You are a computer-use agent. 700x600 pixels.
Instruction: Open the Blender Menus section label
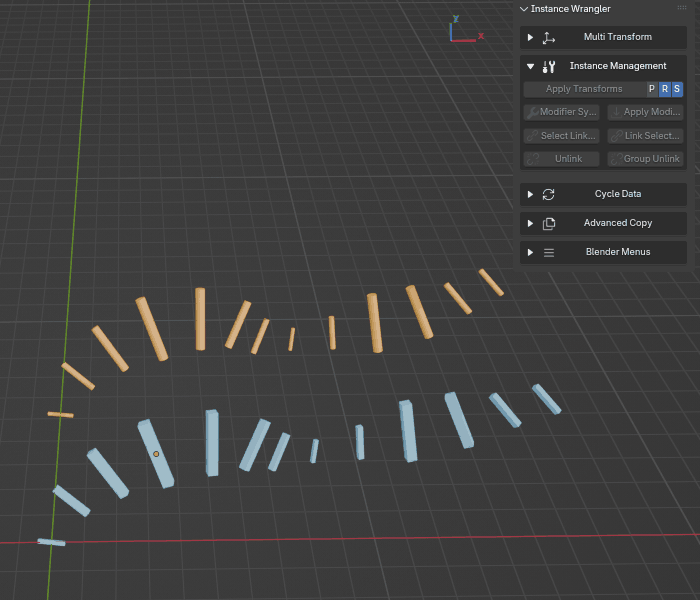[x=618, y=252]
